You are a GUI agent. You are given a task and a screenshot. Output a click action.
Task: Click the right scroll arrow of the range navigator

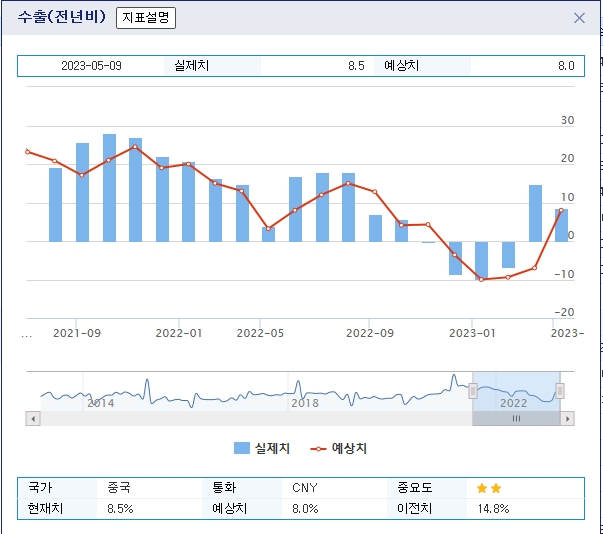pos(567,418)
